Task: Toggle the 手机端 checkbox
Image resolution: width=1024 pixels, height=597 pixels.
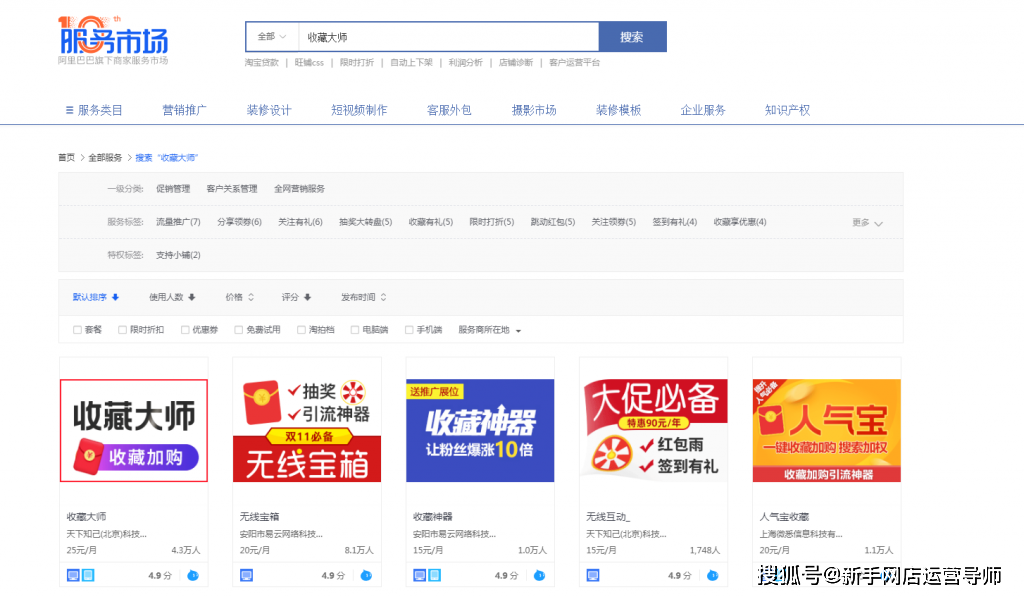Action: click(409, 330)
